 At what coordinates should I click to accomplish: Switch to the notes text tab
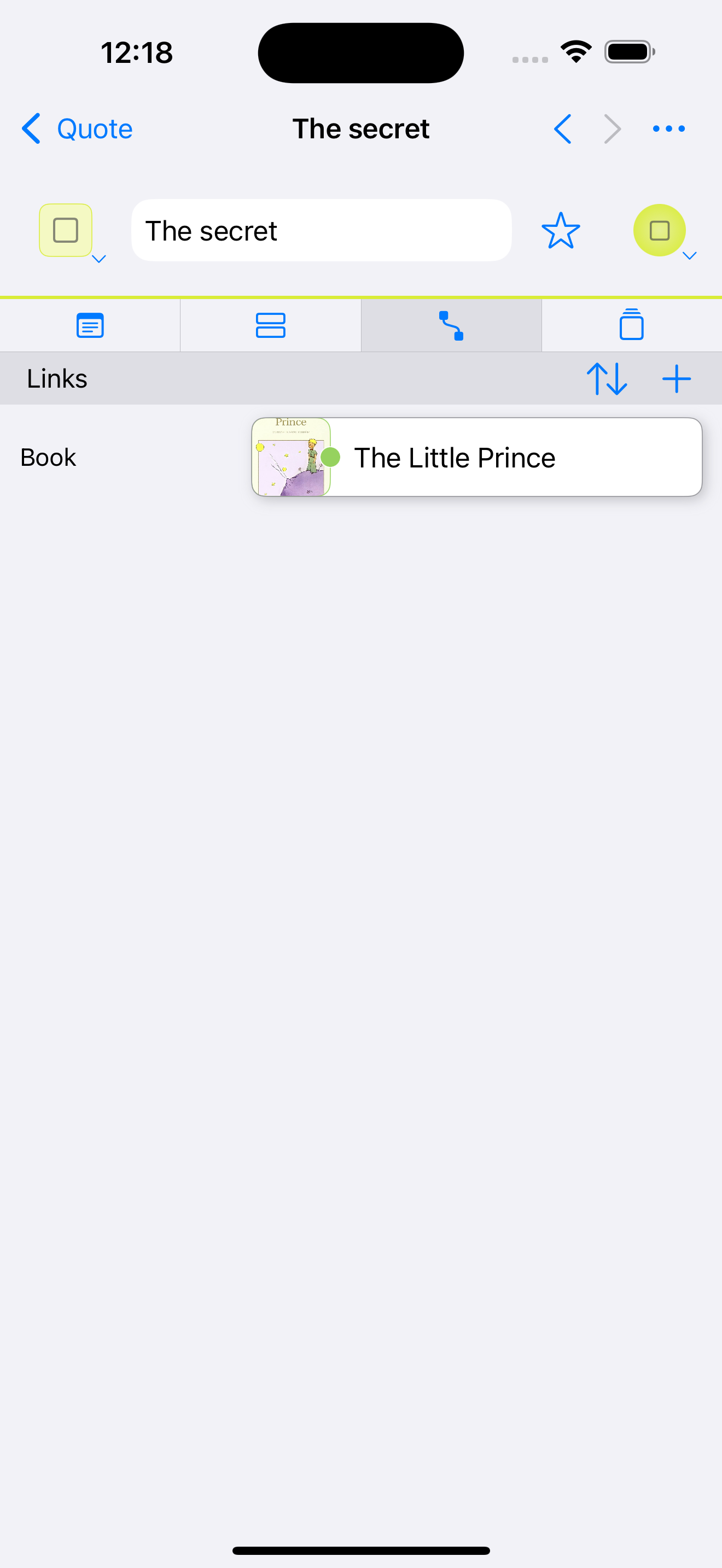(90, 325)
